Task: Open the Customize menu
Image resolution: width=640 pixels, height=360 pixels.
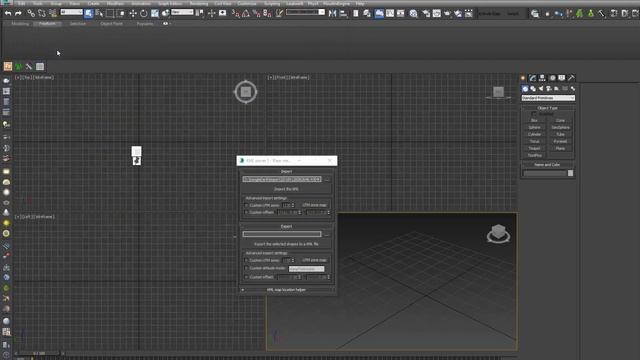Action: click(x=247, y=3)
